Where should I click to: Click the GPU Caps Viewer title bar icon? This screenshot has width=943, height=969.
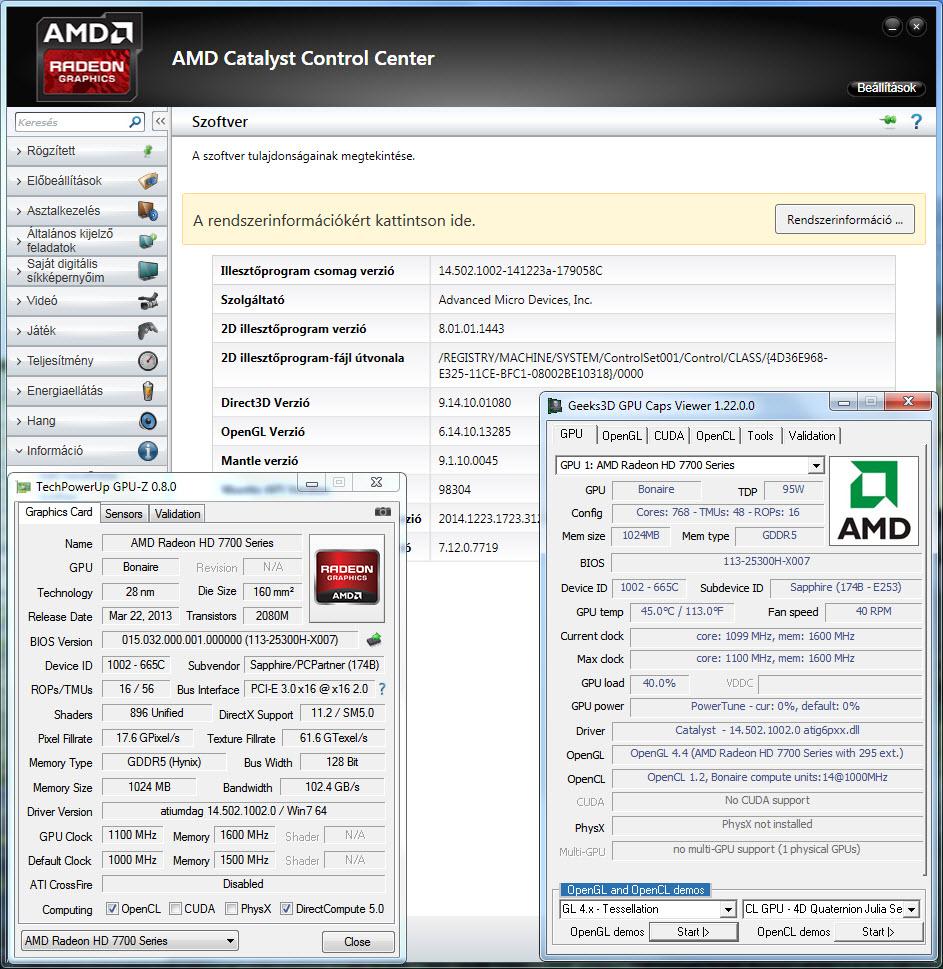tap(555, 405)
